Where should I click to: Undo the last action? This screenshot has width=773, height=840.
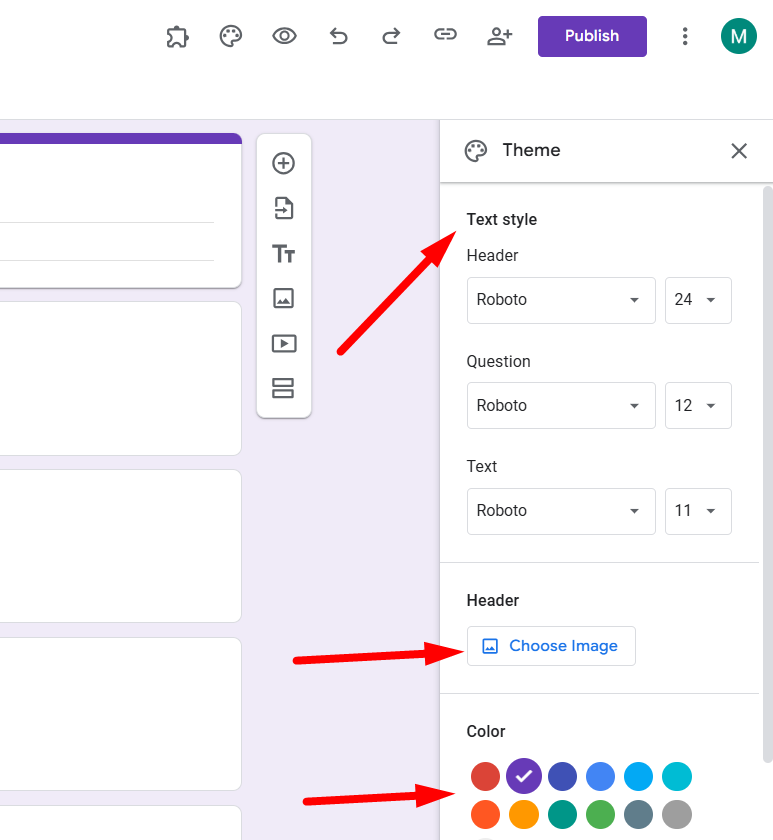click(339, 36)
